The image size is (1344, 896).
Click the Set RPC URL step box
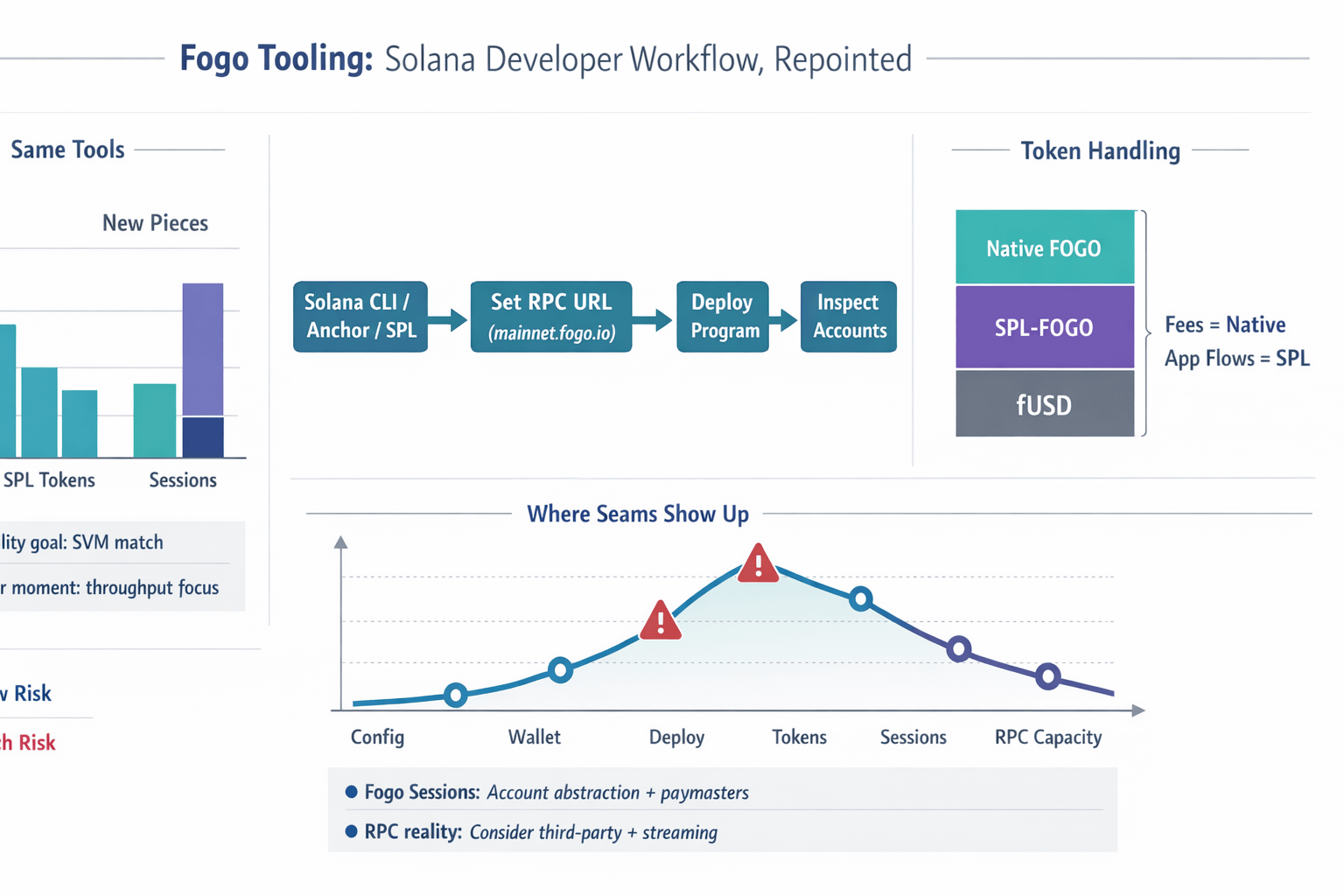pos(551,317)
